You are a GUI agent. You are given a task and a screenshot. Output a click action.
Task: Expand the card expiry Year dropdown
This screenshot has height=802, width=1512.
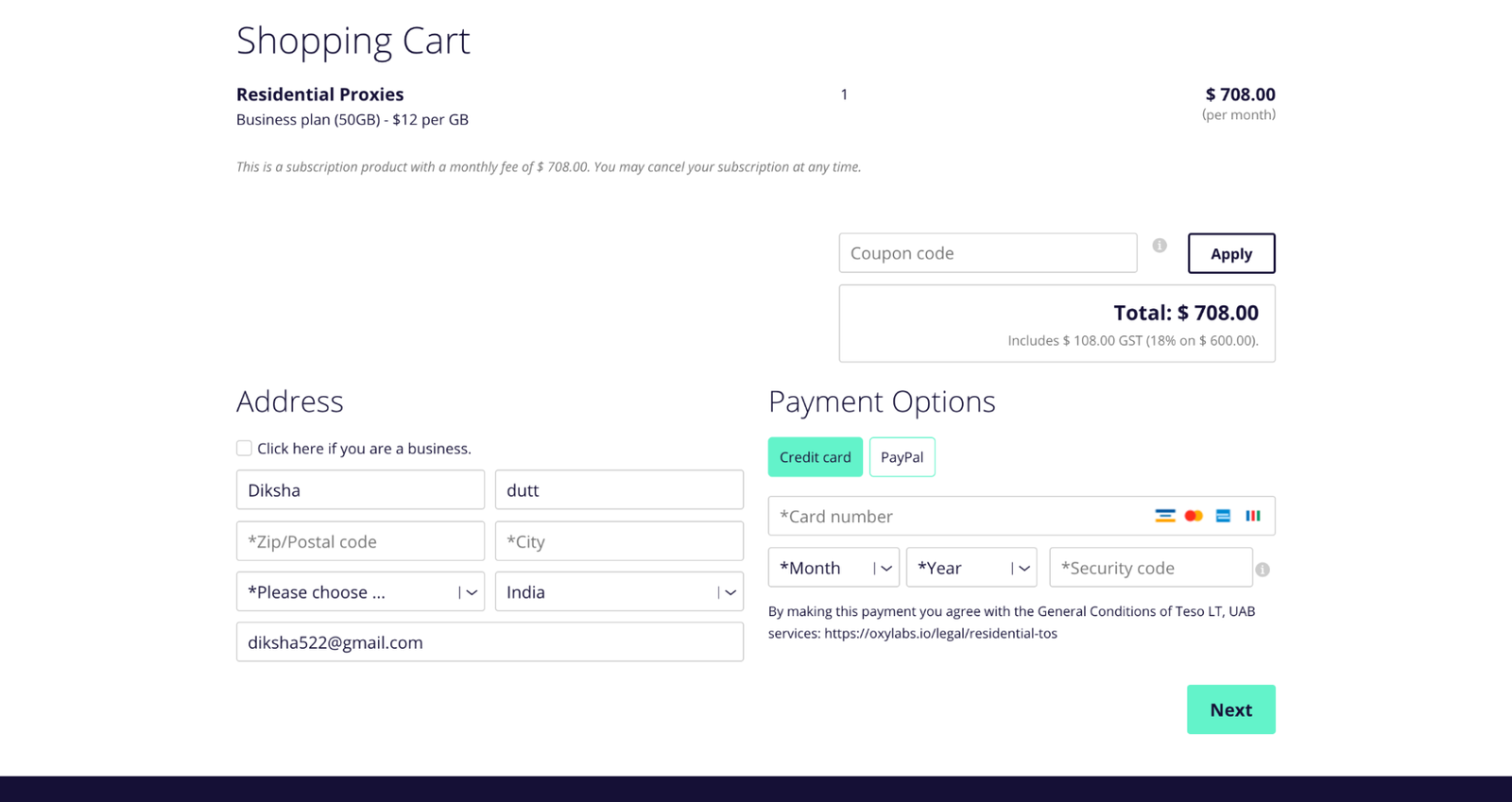pos(971,568)
